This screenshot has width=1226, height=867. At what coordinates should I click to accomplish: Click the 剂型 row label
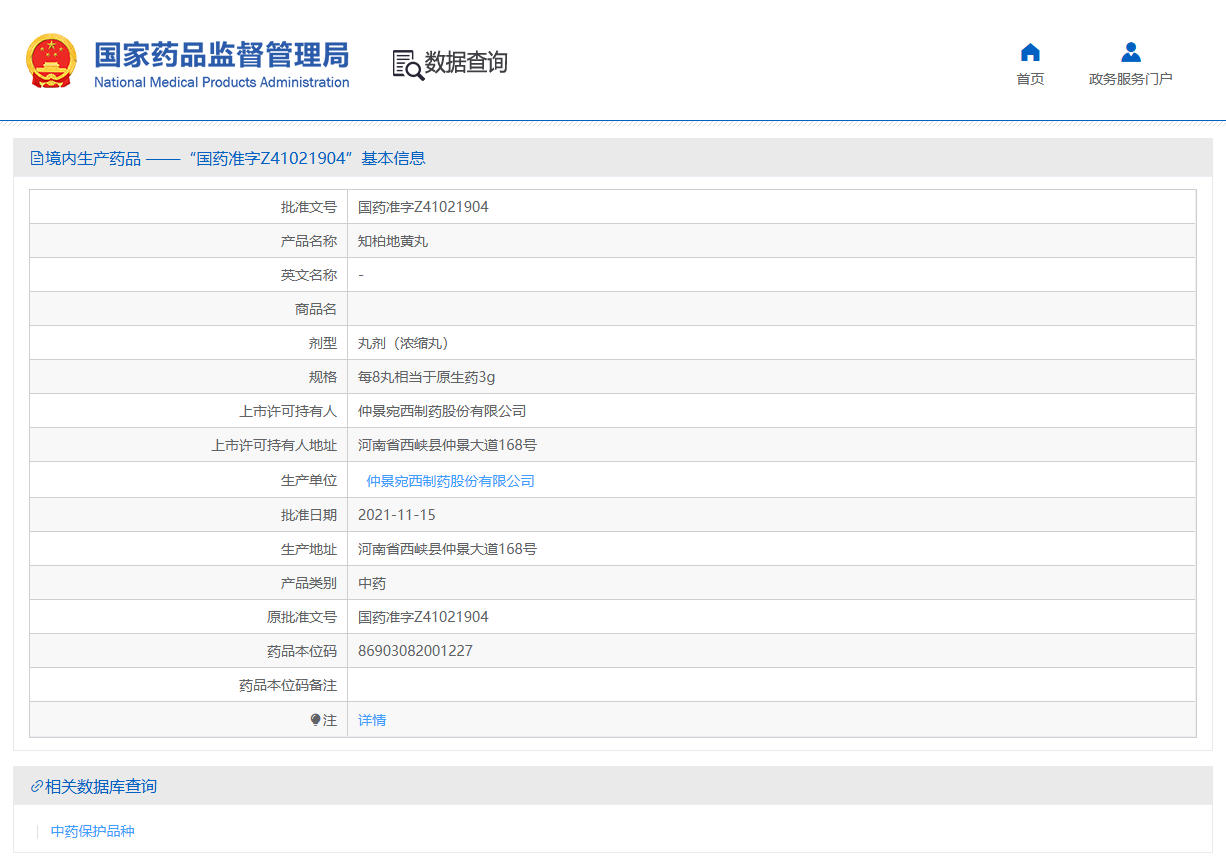pyautogui.click(x=323, y=343)
